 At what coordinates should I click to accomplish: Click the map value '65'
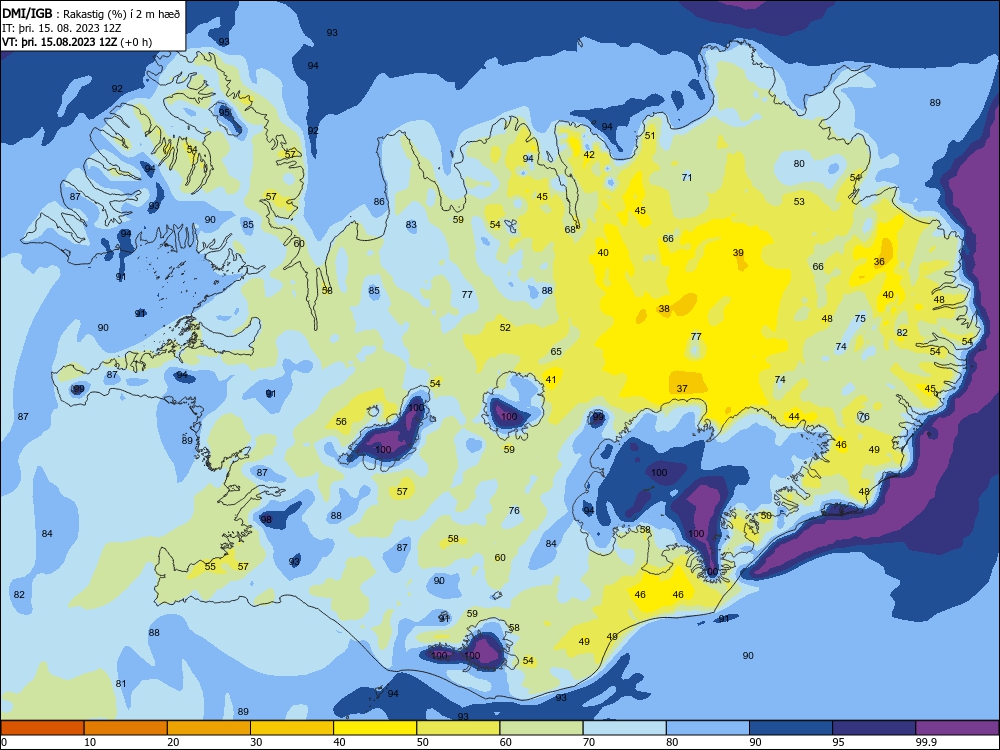(x=556, y=351)
